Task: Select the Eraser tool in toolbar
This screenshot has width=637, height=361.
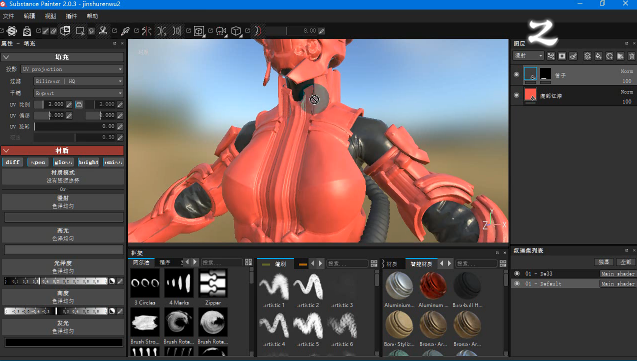Action: pyautogui.click(x=54, y=31)
